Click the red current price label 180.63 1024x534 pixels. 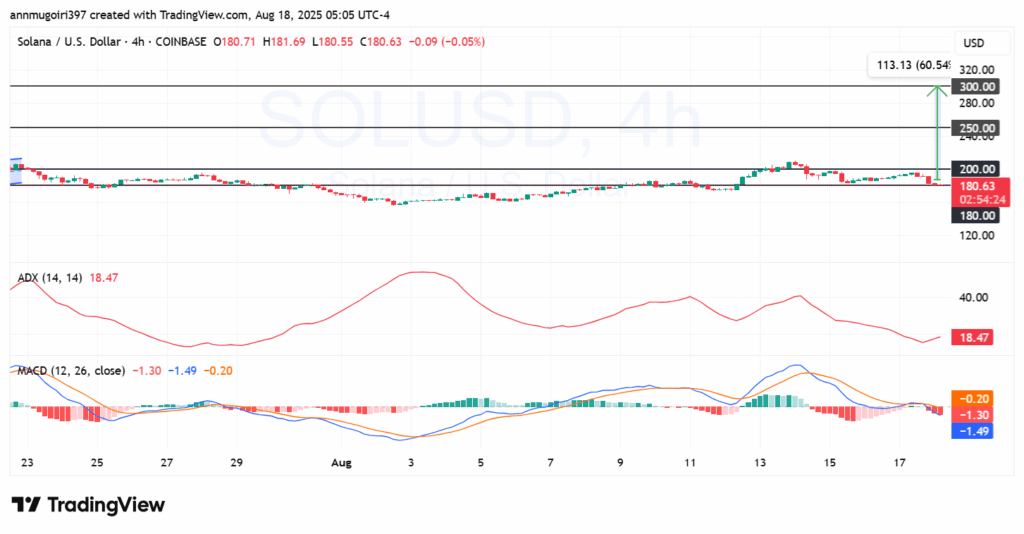click(x=980, y=186)
